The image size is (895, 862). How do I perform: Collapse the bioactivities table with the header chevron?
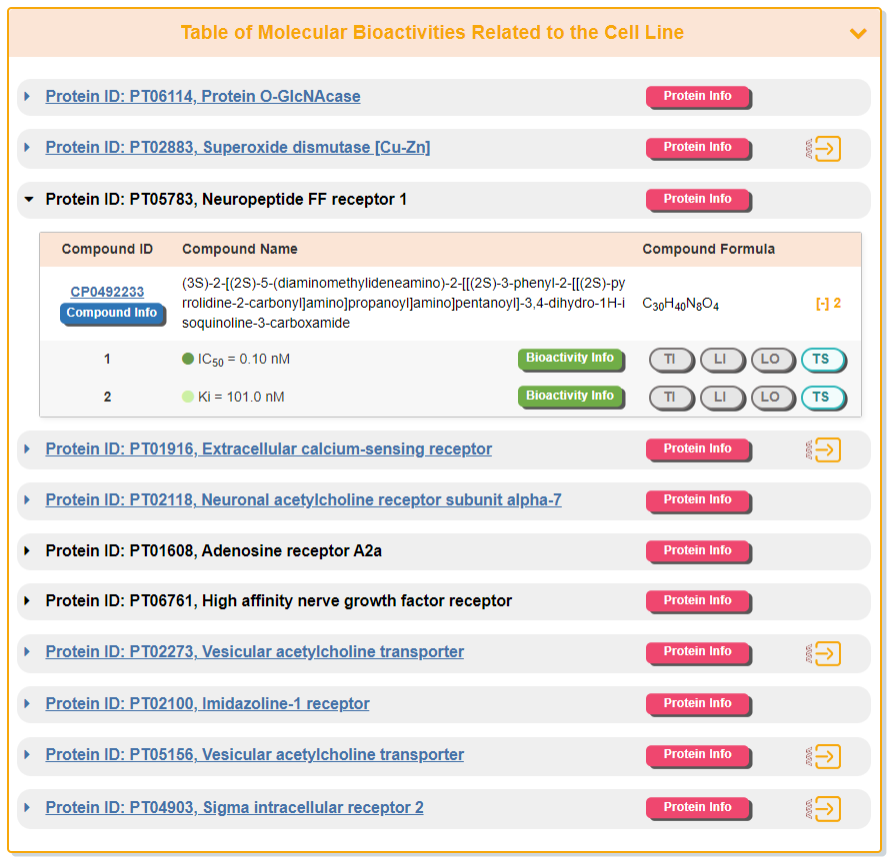pyautogui.click(x=857, y=33)
